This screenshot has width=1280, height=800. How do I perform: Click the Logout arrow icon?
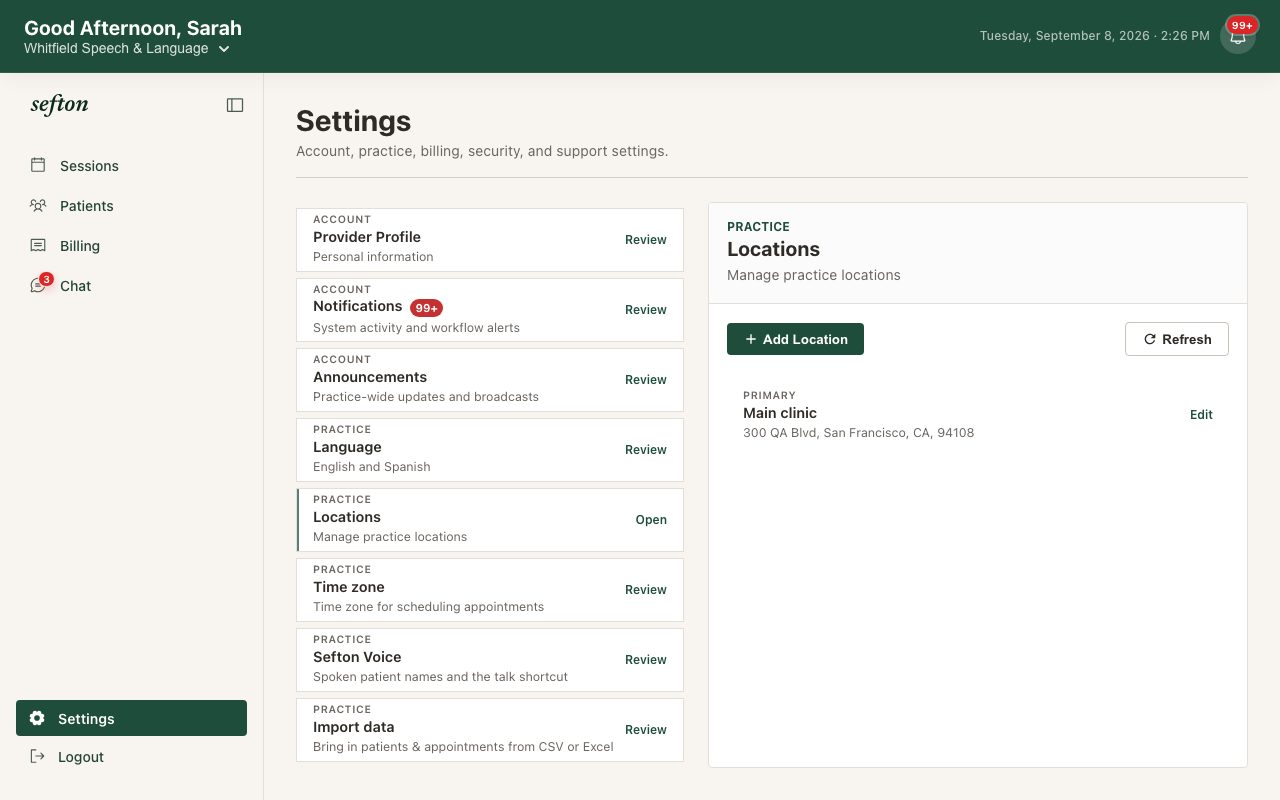pyautogui.click(x=38, y=756)
